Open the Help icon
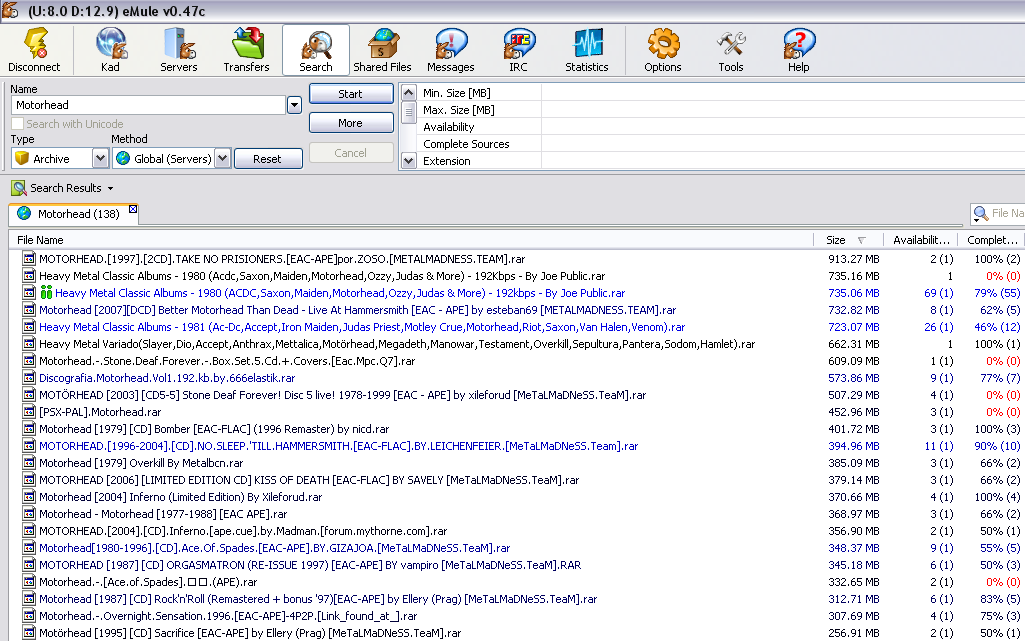Screen dimensions: 1025x641 pyautogui.click(x=799, y=50)
